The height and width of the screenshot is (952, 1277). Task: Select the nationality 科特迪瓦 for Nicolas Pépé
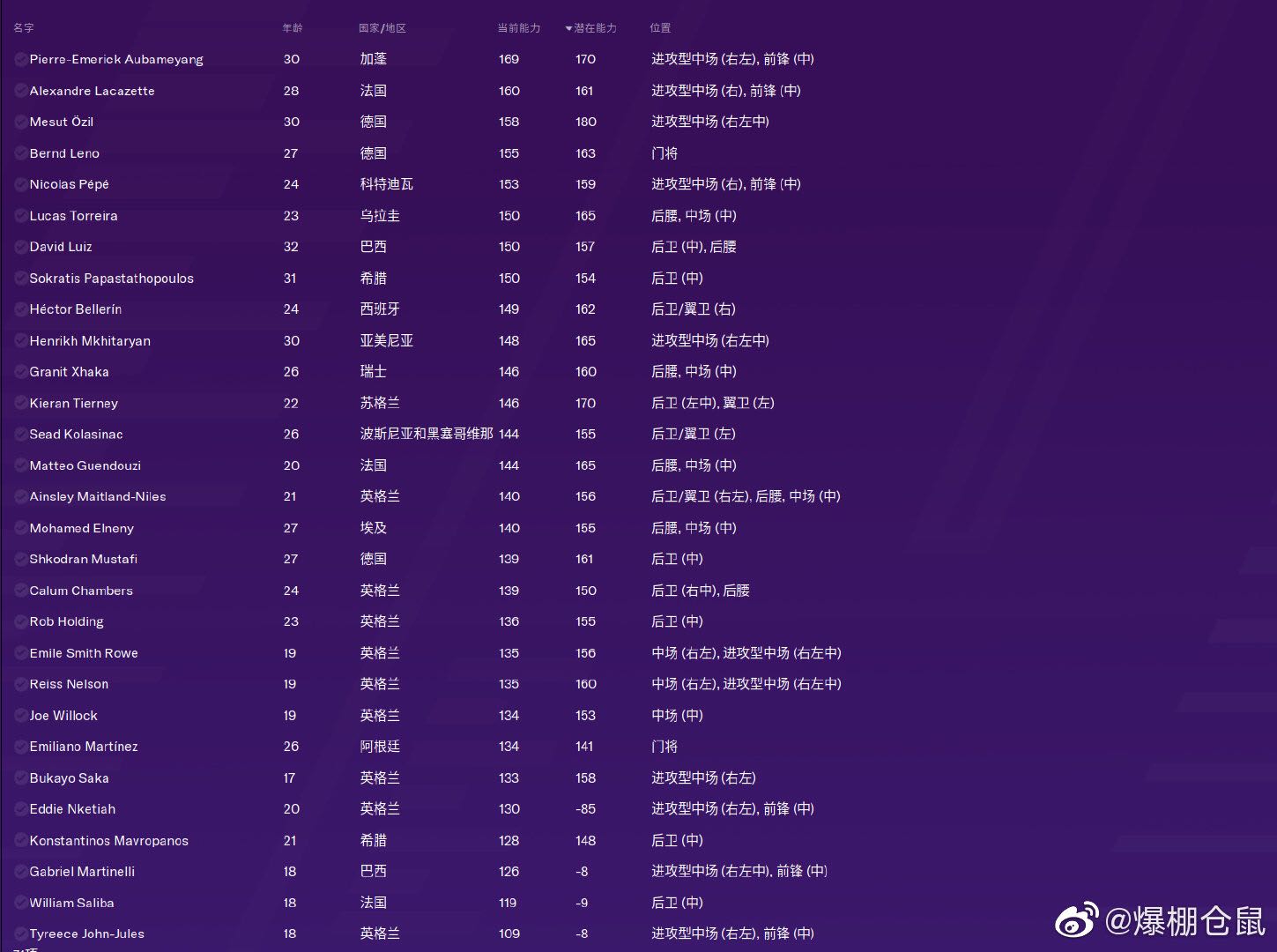(386, 184)
